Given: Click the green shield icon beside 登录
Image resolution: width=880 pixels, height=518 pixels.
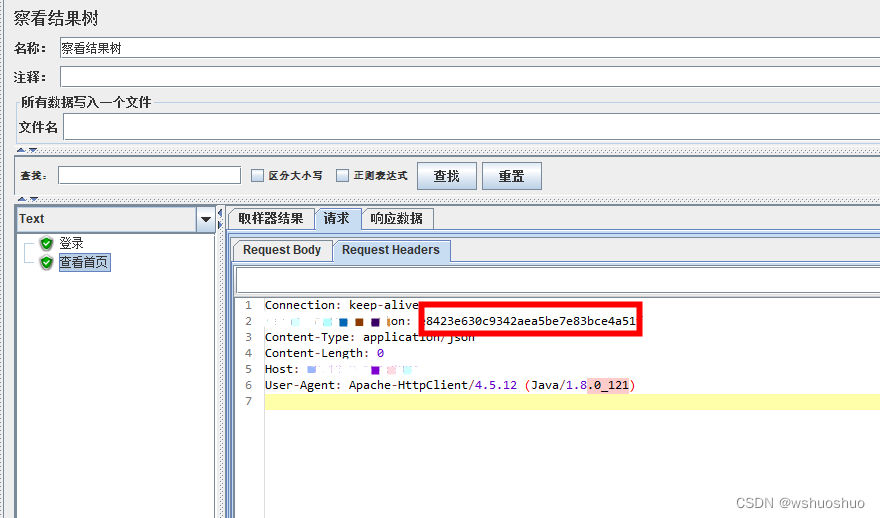Looking at the screenshot, I should point(47,243).
